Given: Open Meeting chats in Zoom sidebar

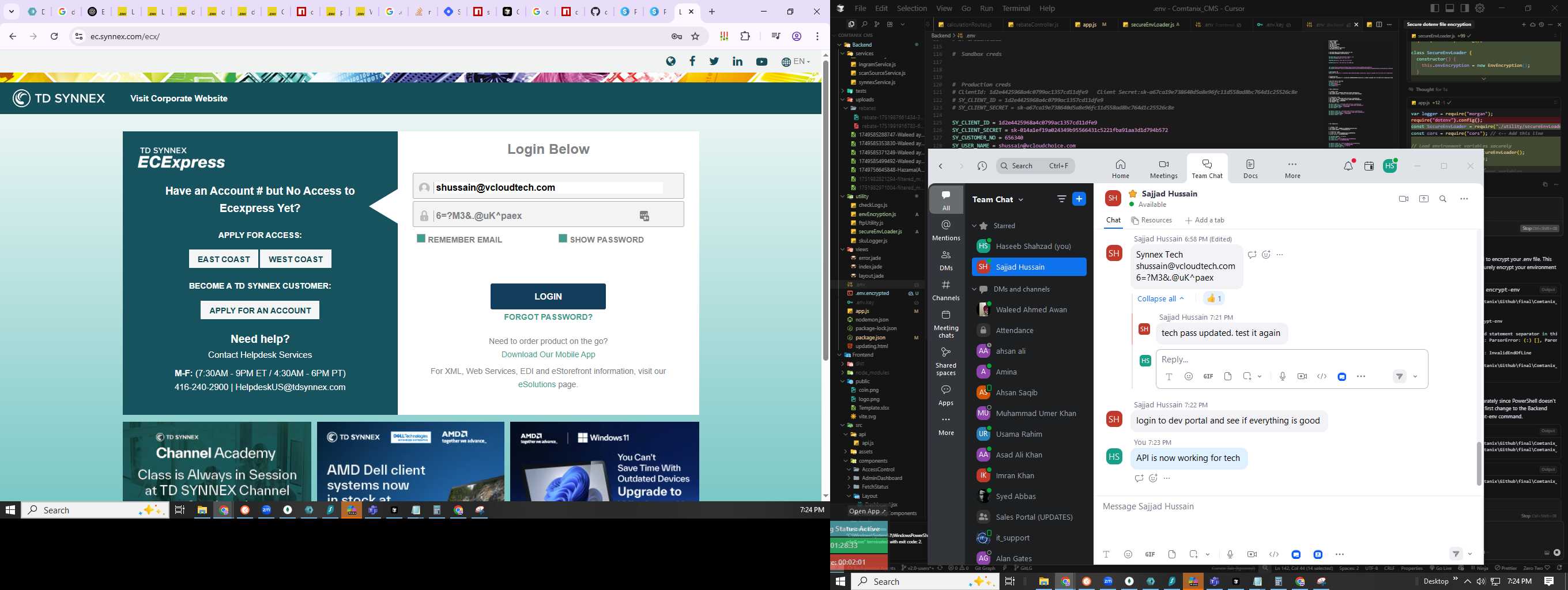Looking at the screenshot, I should [946, 324].
